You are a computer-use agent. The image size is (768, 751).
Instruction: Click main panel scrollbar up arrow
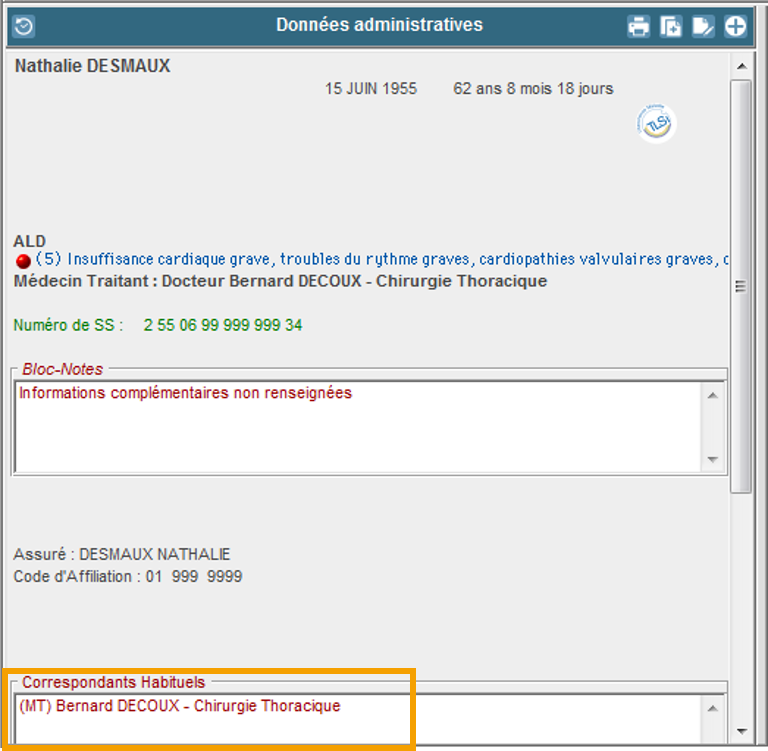[x=741, y=66]
